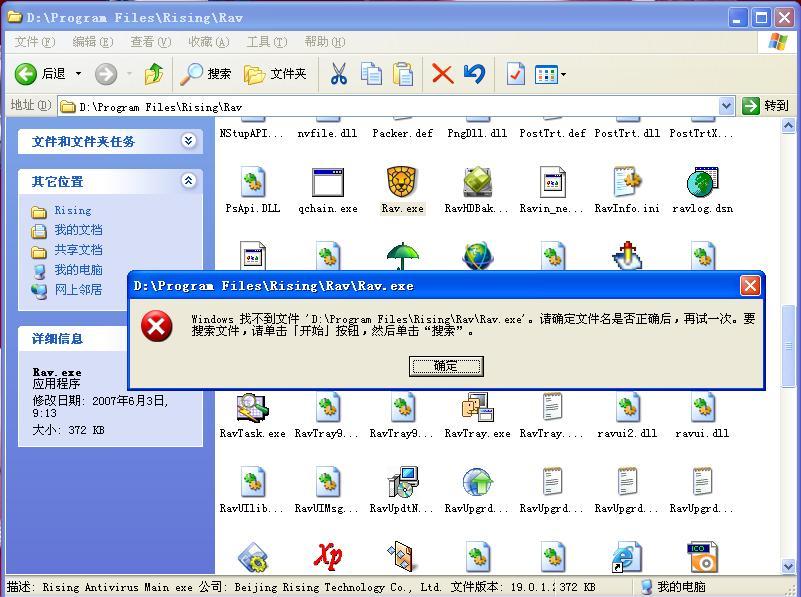Select the ravui2.dll file icon

pyautogui.click(x=627, y=408)
